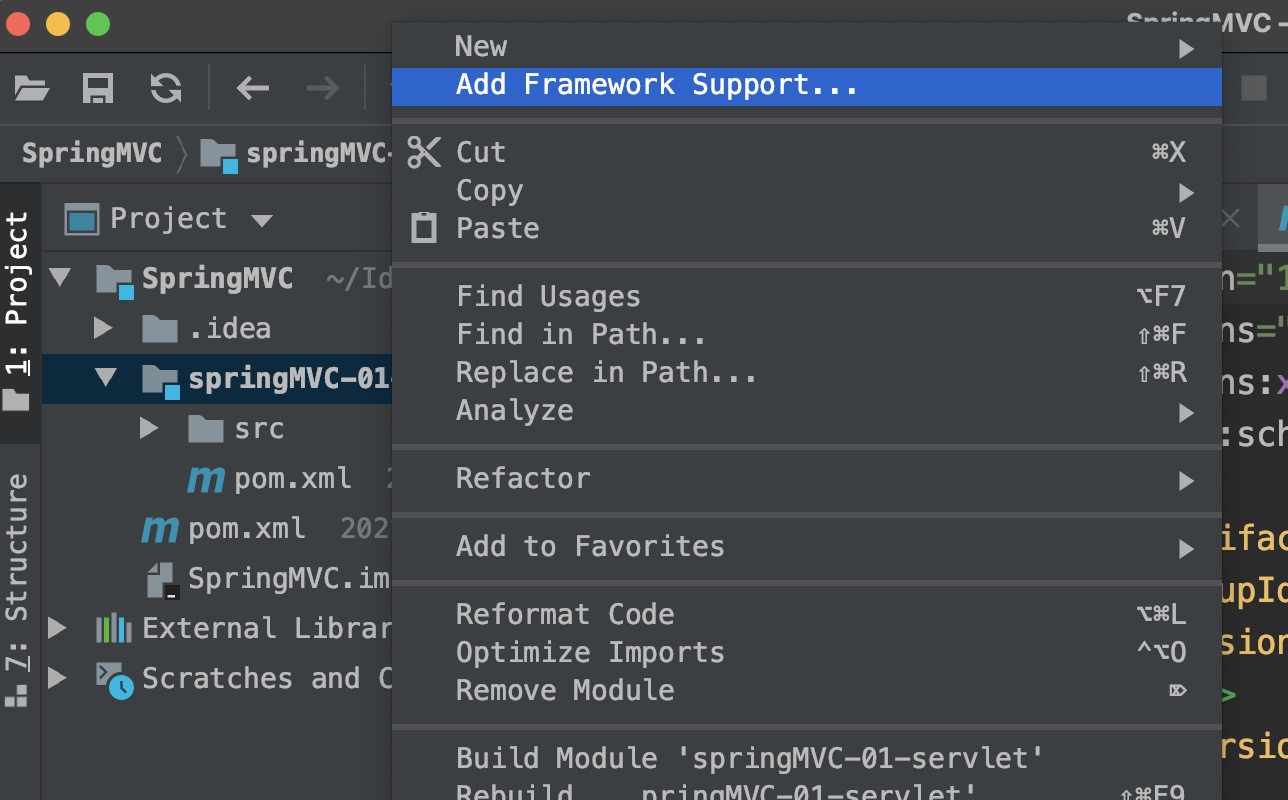Screen dimensions: 1288x800
Task: Click the Save All toolbar icon
Action: pos(97,88)
